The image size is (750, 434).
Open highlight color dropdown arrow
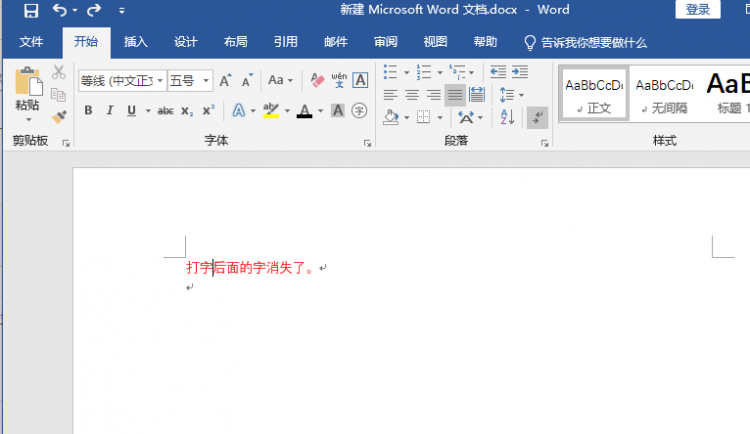click(287, 111)
